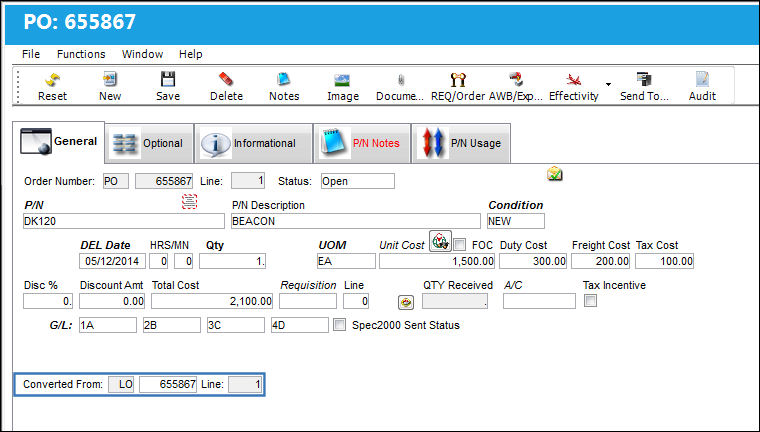This screenshot has width=760, height=432.
Task: Click the Total Cost input field
Action: 212,301
